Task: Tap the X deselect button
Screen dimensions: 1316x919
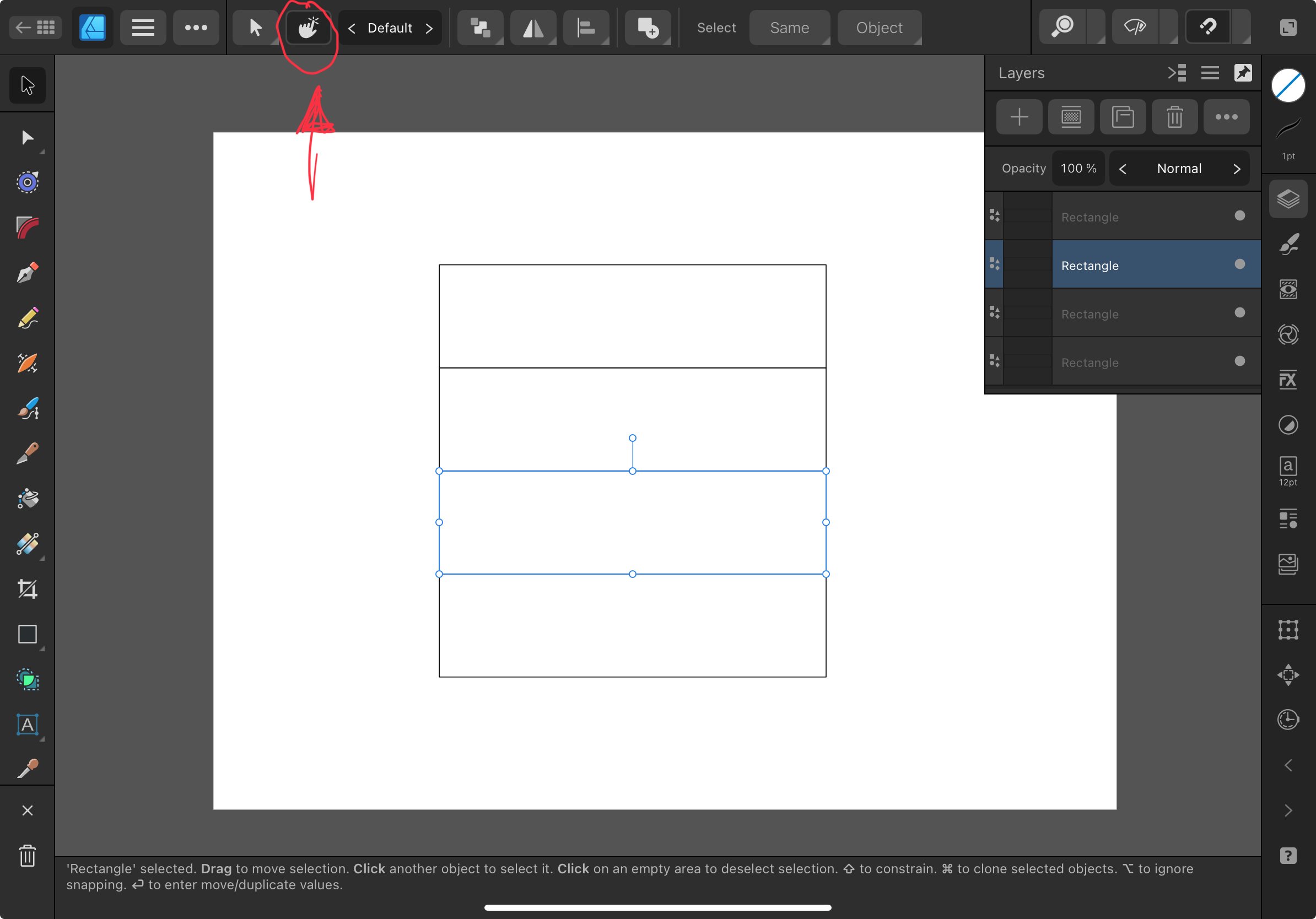Action: (x=27, y=810)
